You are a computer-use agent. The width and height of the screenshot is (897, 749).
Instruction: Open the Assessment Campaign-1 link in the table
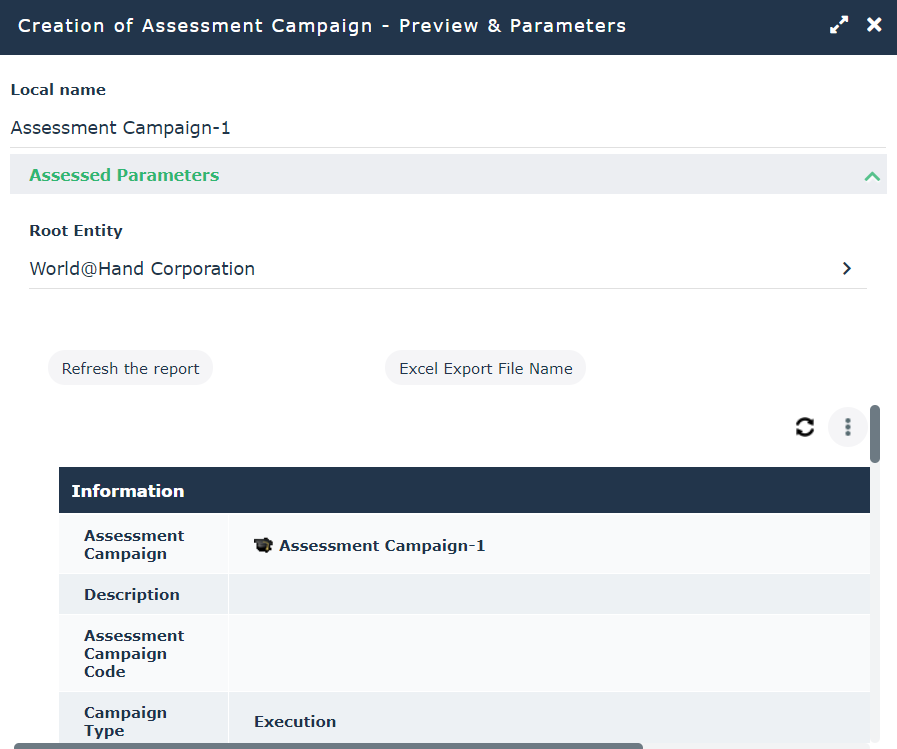382,546
